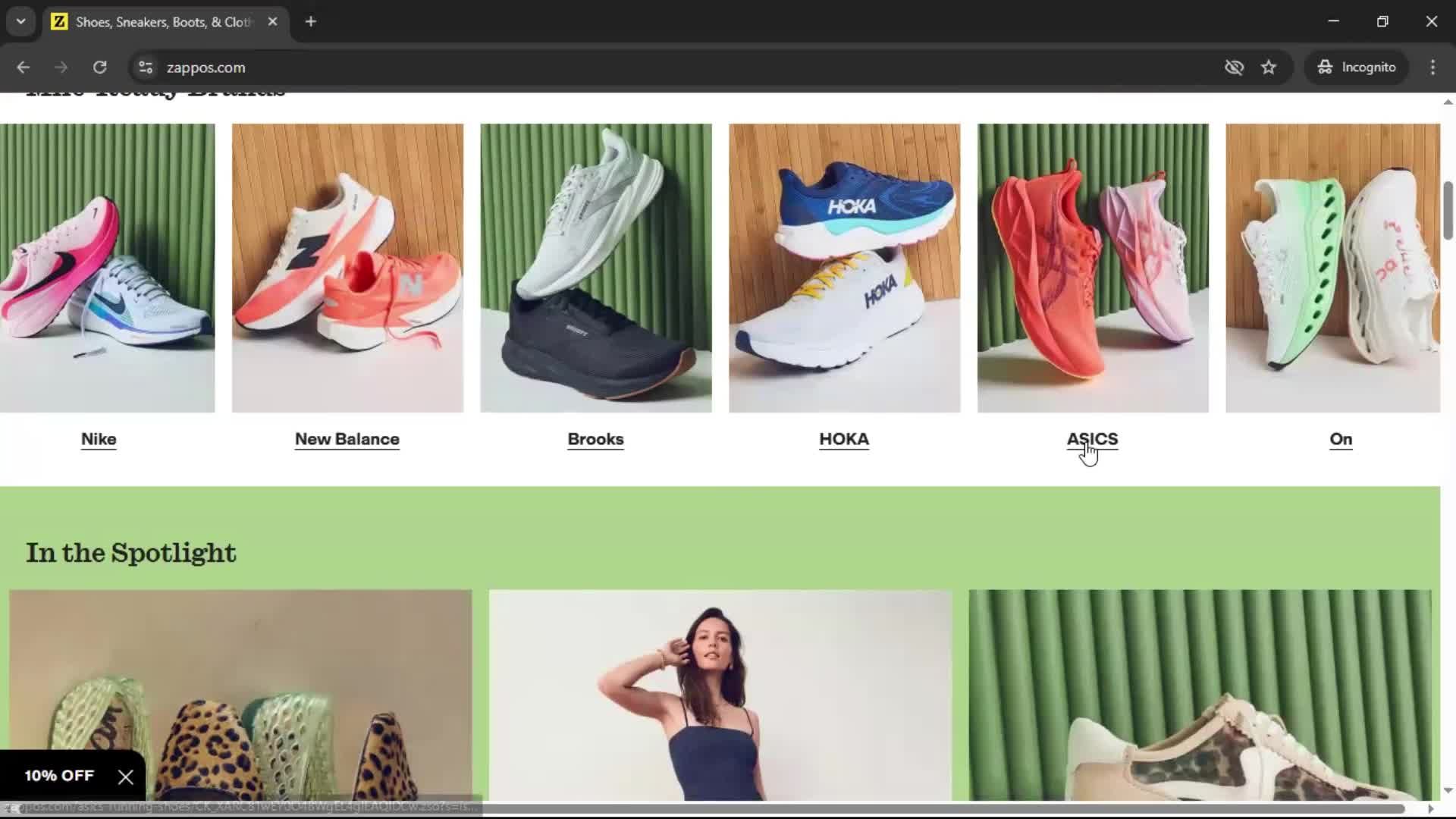1456x819 pixels.
Task: Close the Zappos browser tab
Action: 272,21
